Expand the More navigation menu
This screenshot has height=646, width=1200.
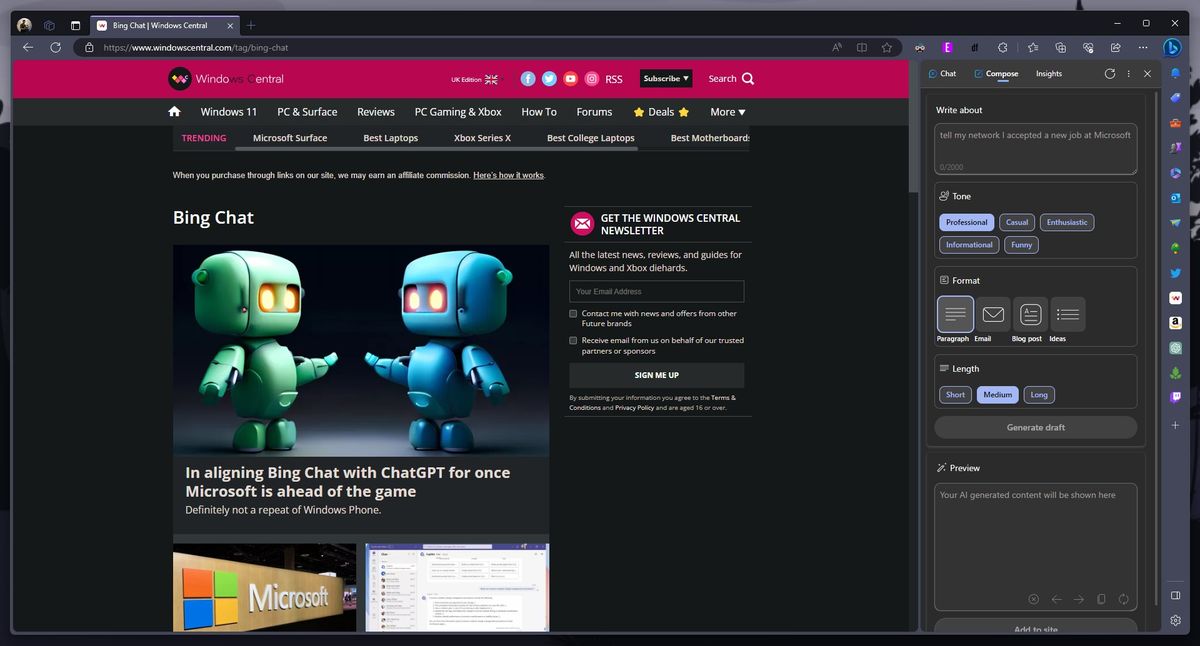coord(728,112)
